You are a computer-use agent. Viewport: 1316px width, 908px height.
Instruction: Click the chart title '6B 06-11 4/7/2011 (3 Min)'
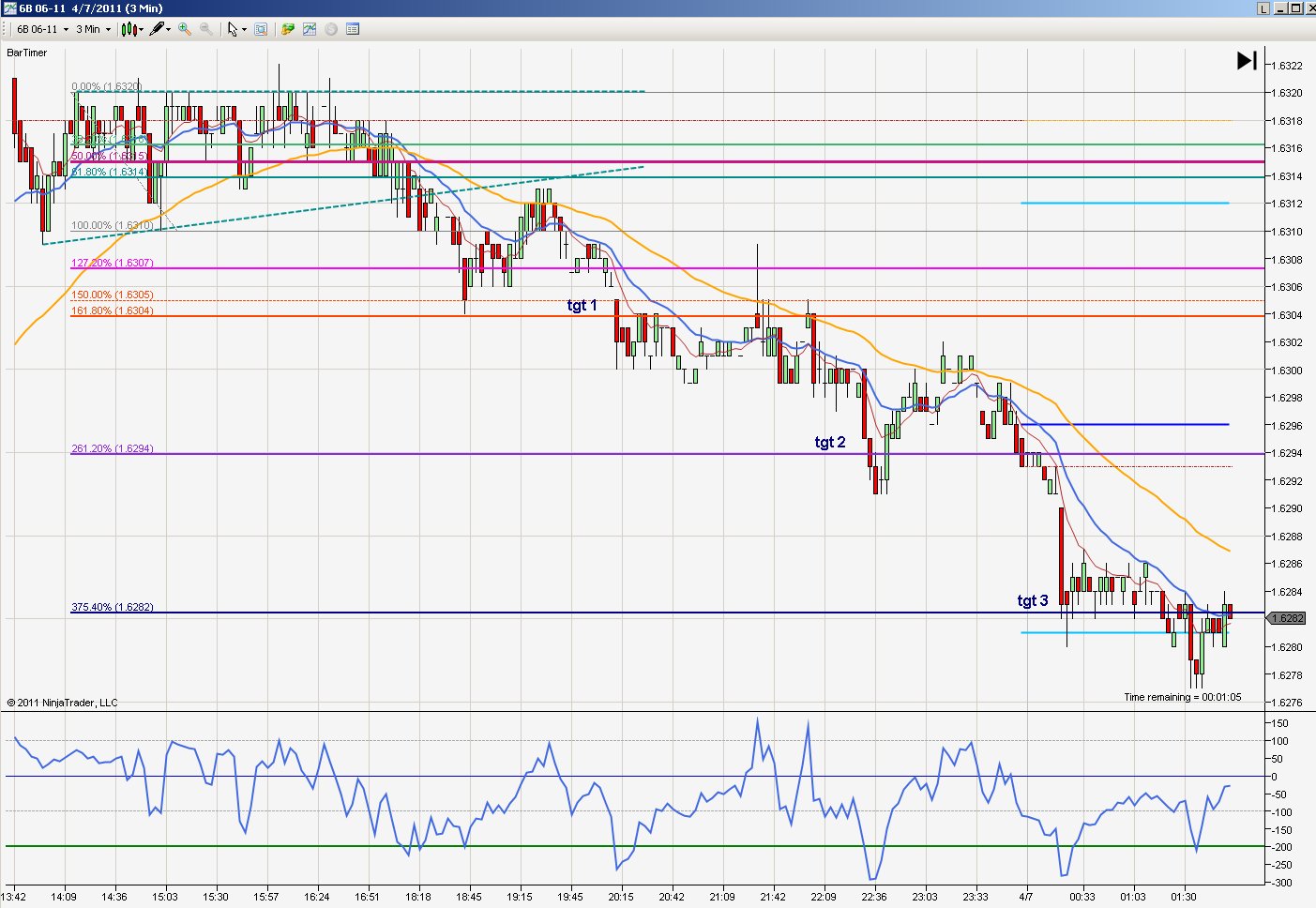point(91,8)
